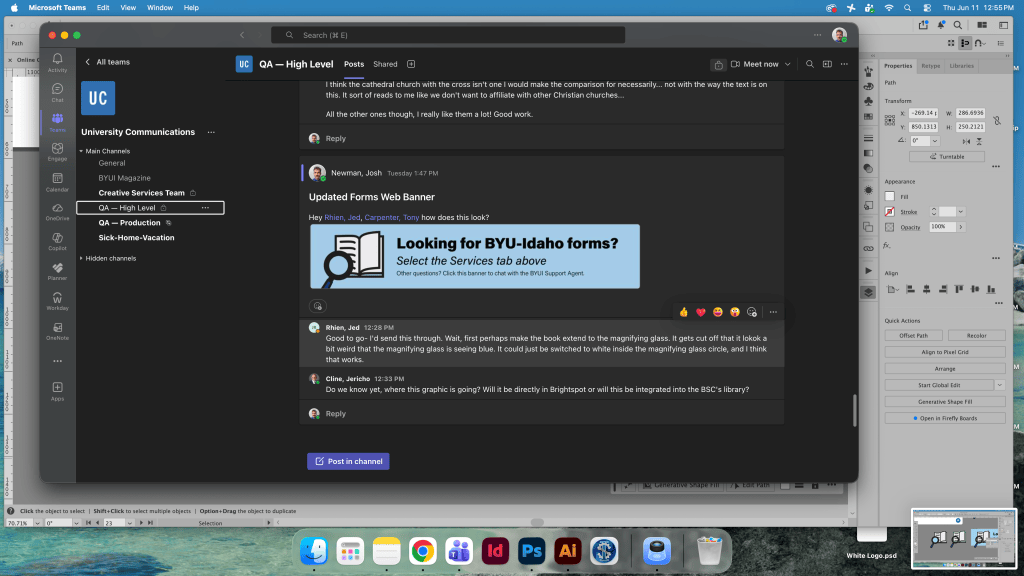
Task: Collapse the Main Channels list
Action: point(104,151)
